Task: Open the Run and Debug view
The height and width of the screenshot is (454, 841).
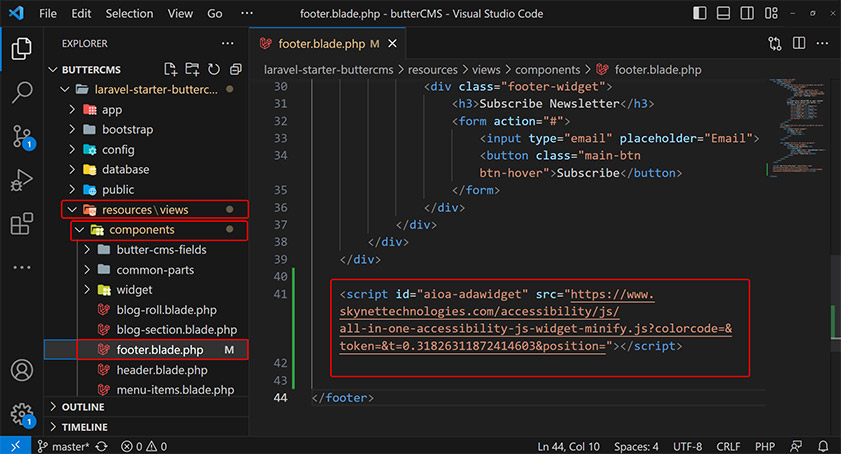Action: (x=22, y=181)
